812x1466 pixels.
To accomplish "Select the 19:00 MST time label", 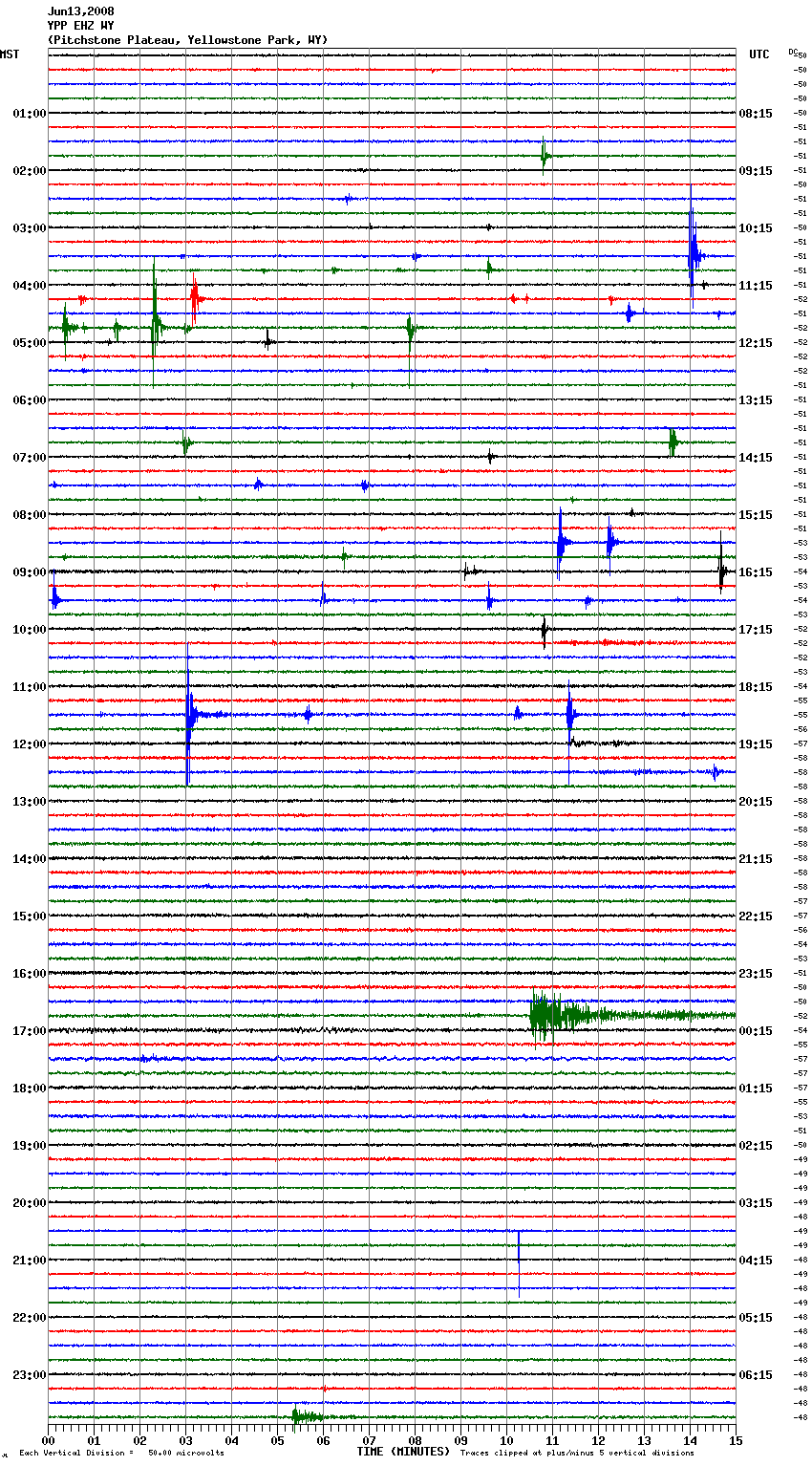I will (29, 1146).
